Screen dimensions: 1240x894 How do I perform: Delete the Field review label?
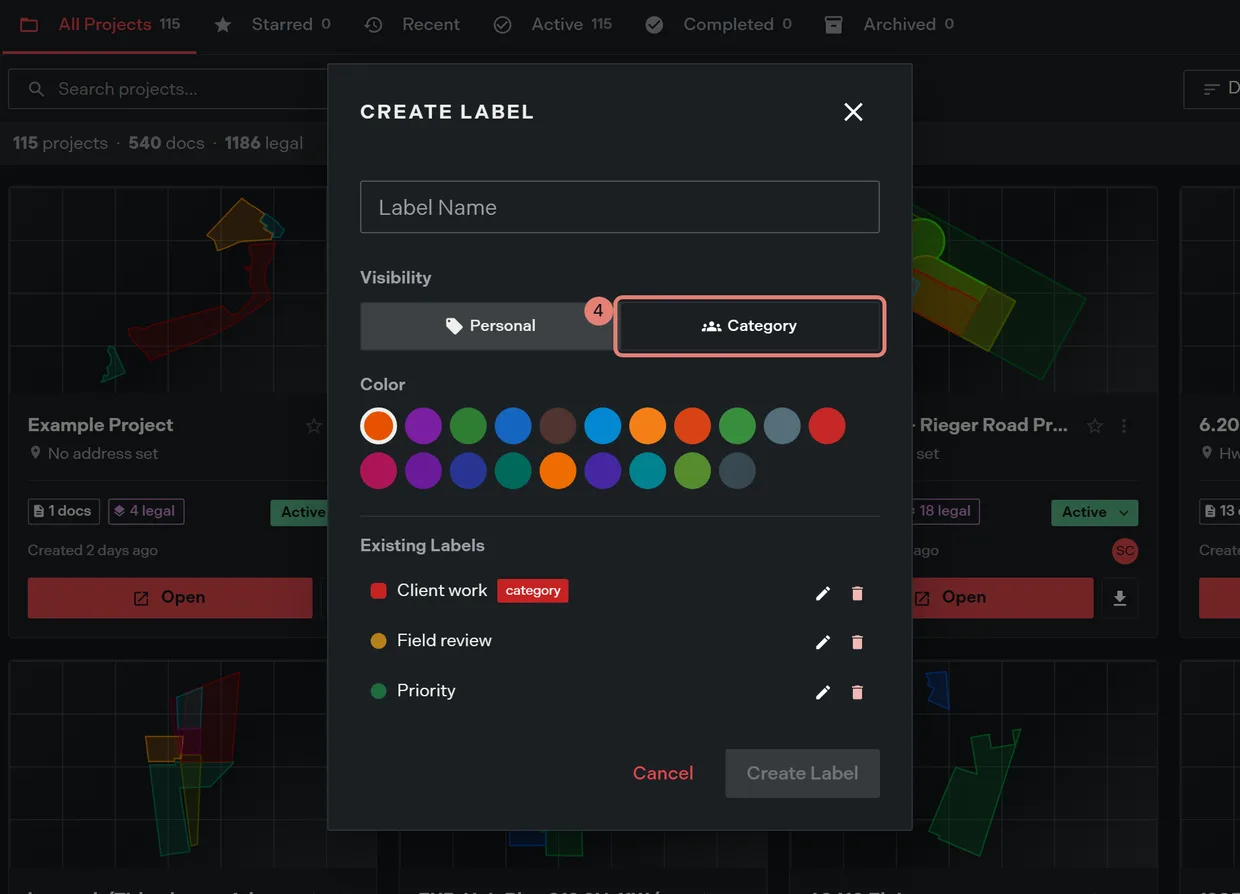[x=857, y=642]
